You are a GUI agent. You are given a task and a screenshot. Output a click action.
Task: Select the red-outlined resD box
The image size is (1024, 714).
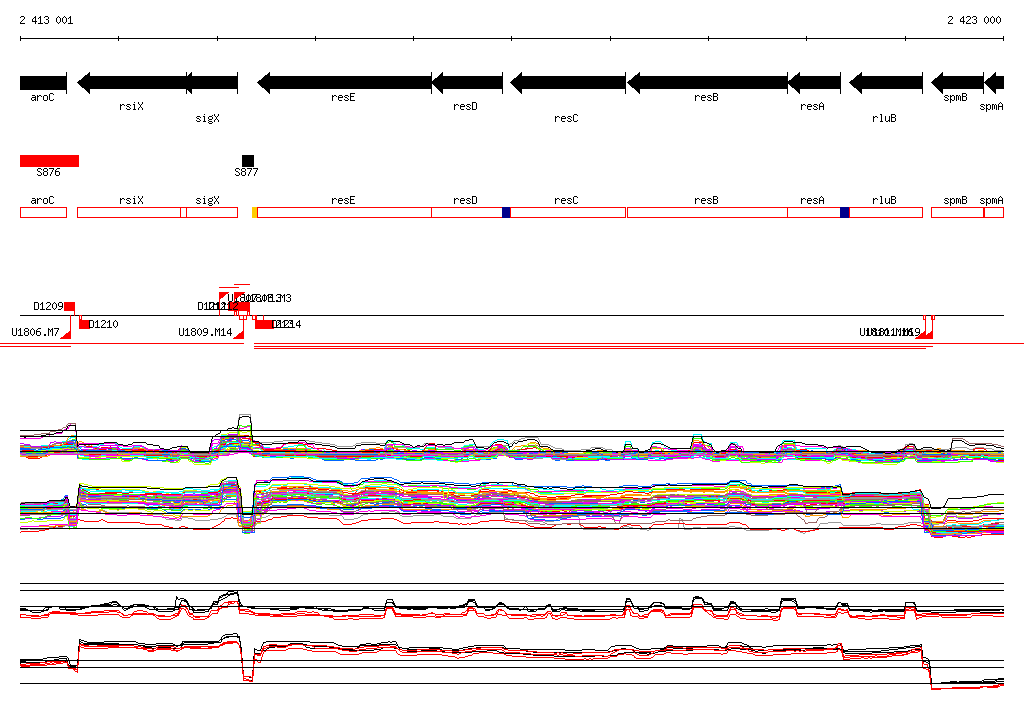click(x=467, y=212)
